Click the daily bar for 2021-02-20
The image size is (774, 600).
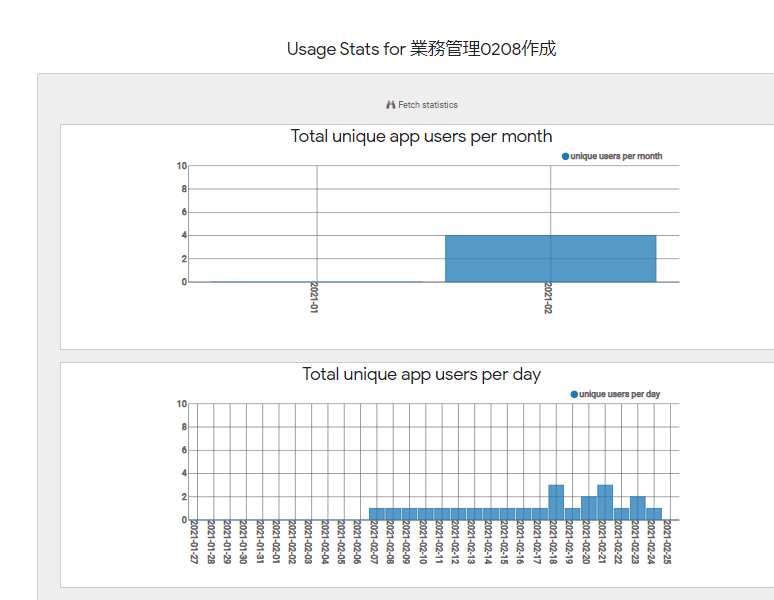tap(589, 508)
